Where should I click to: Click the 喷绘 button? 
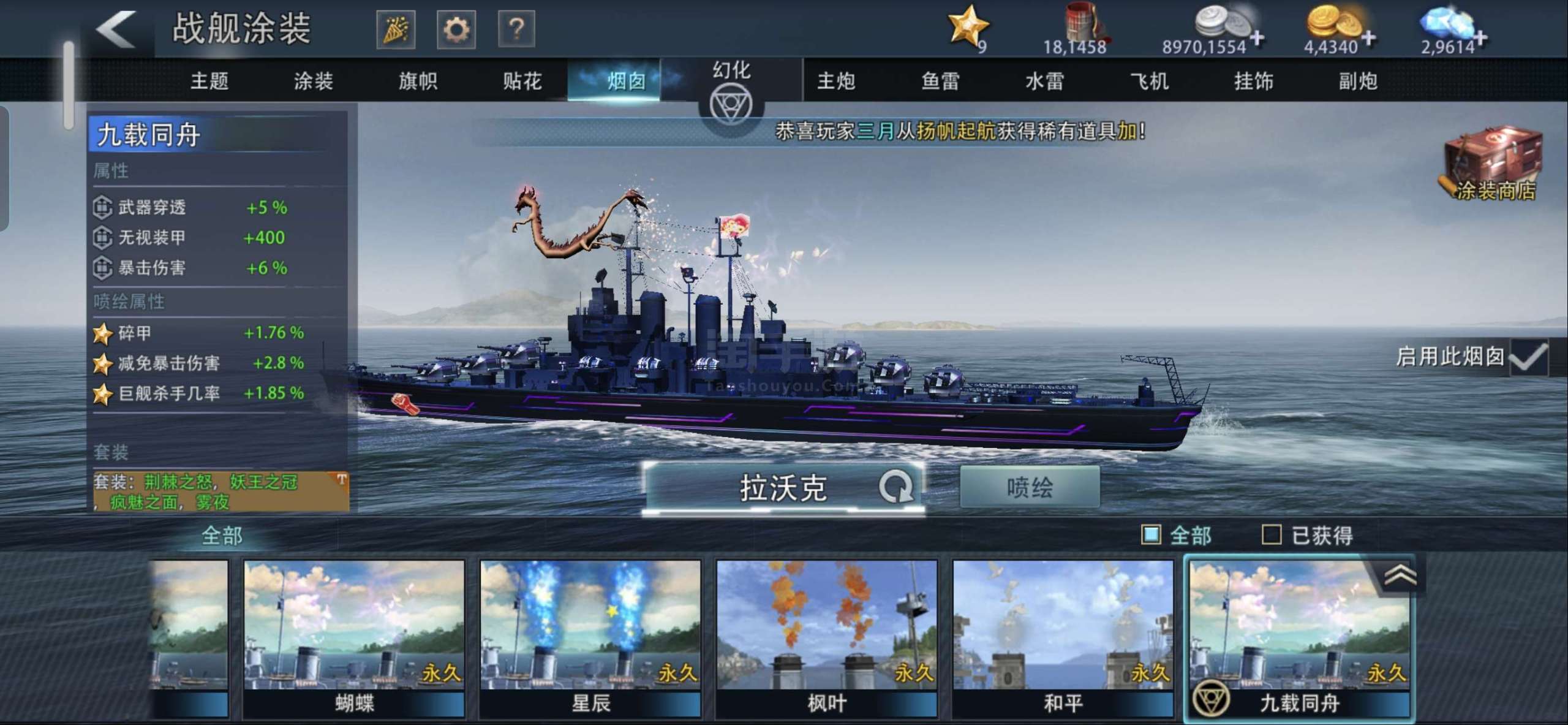(x=1030, y=487)
